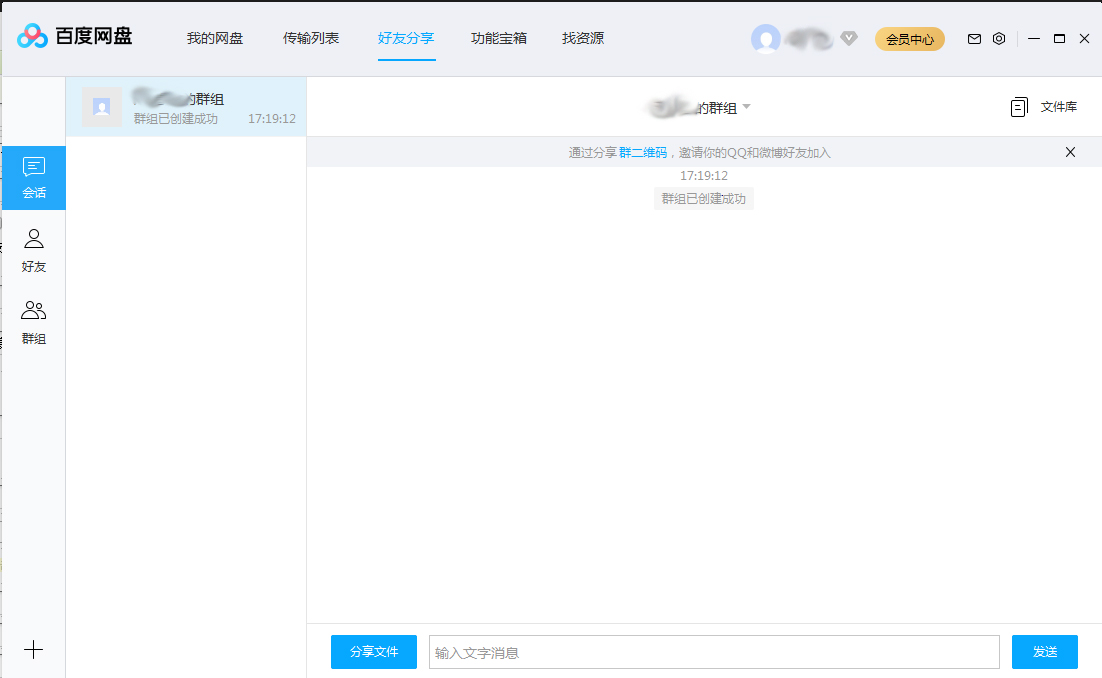Image resolution: width=1102 pixels, height=678 pixels.
Task: Open the 好友 friends list
Action: [x=34, y=248]
